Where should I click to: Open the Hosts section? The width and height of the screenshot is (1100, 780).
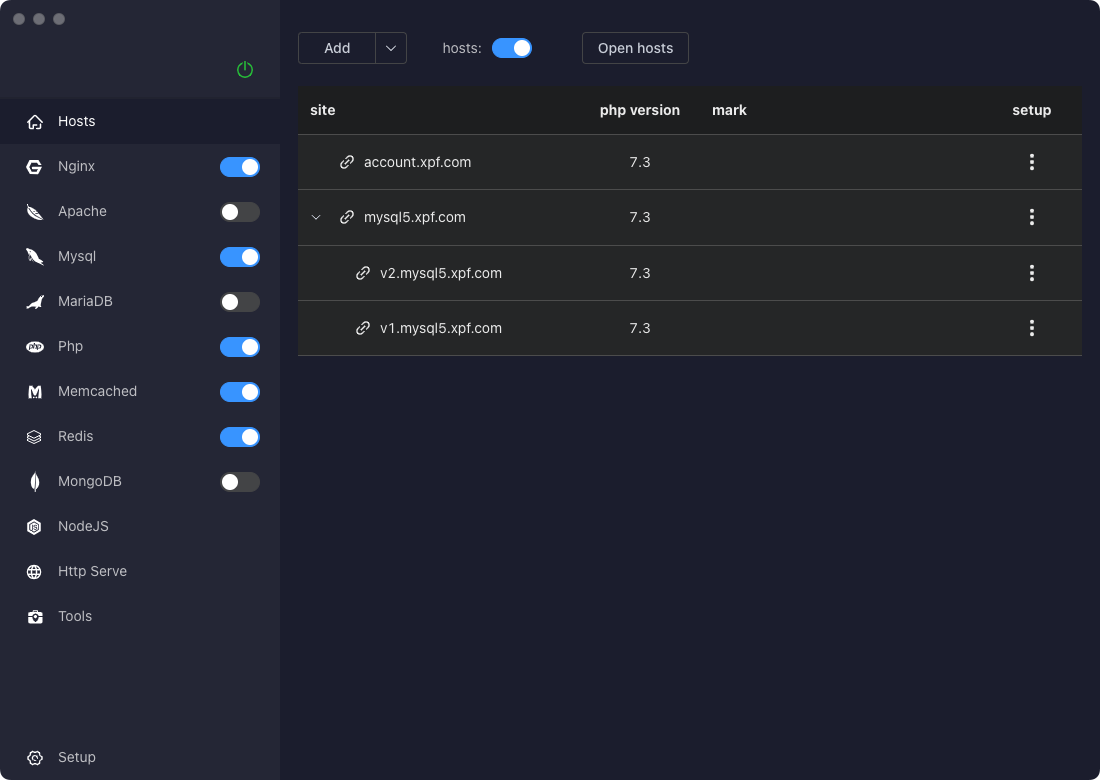[x=140, y=121]
